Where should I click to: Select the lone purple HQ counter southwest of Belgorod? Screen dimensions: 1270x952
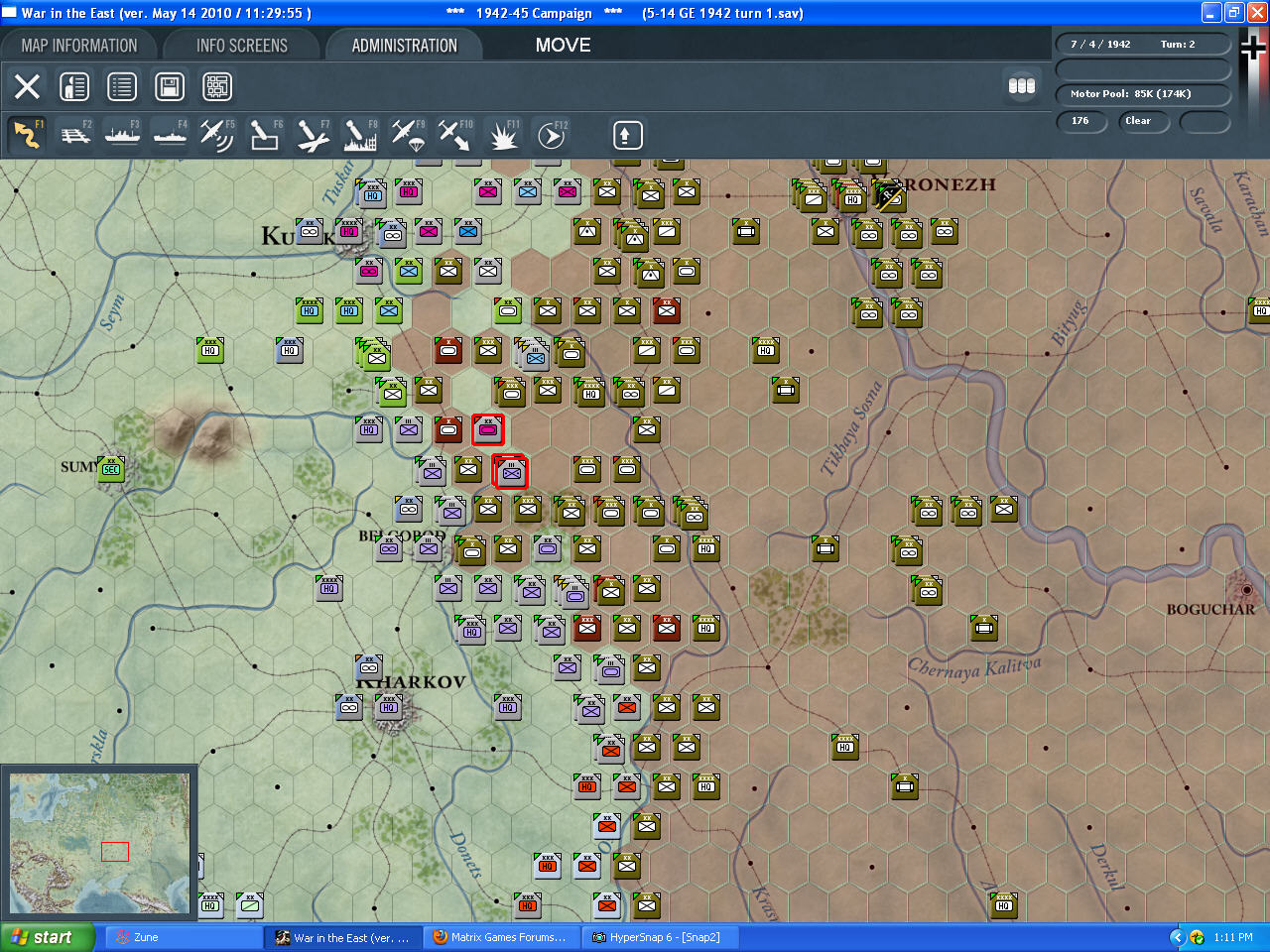(329, 587)
